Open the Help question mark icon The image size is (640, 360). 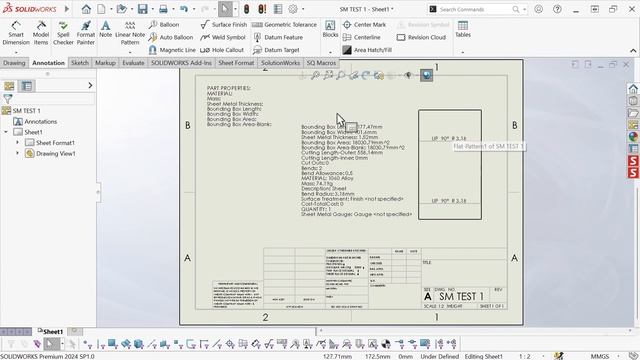point(557,9)
